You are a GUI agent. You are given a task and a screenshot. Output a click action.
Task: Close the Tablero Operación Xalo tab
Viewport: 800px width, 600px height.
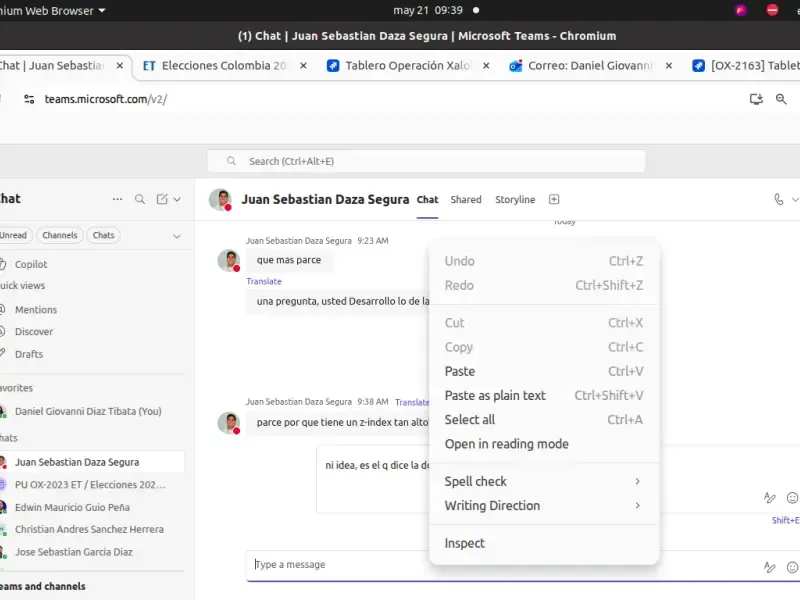pos(486,66)
